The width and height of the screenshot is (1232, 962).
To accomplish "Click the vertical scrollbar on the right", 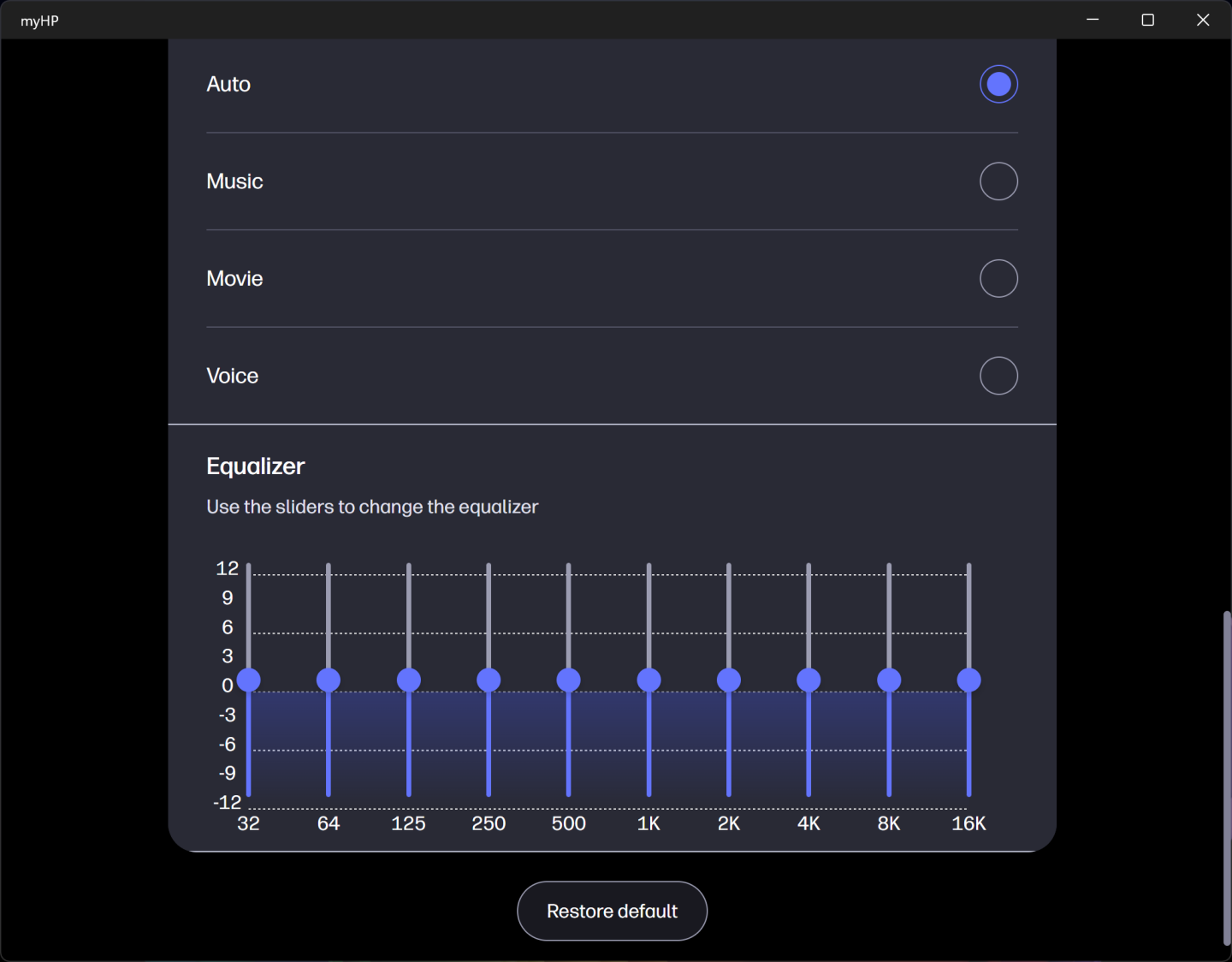I will (1227, 777).
